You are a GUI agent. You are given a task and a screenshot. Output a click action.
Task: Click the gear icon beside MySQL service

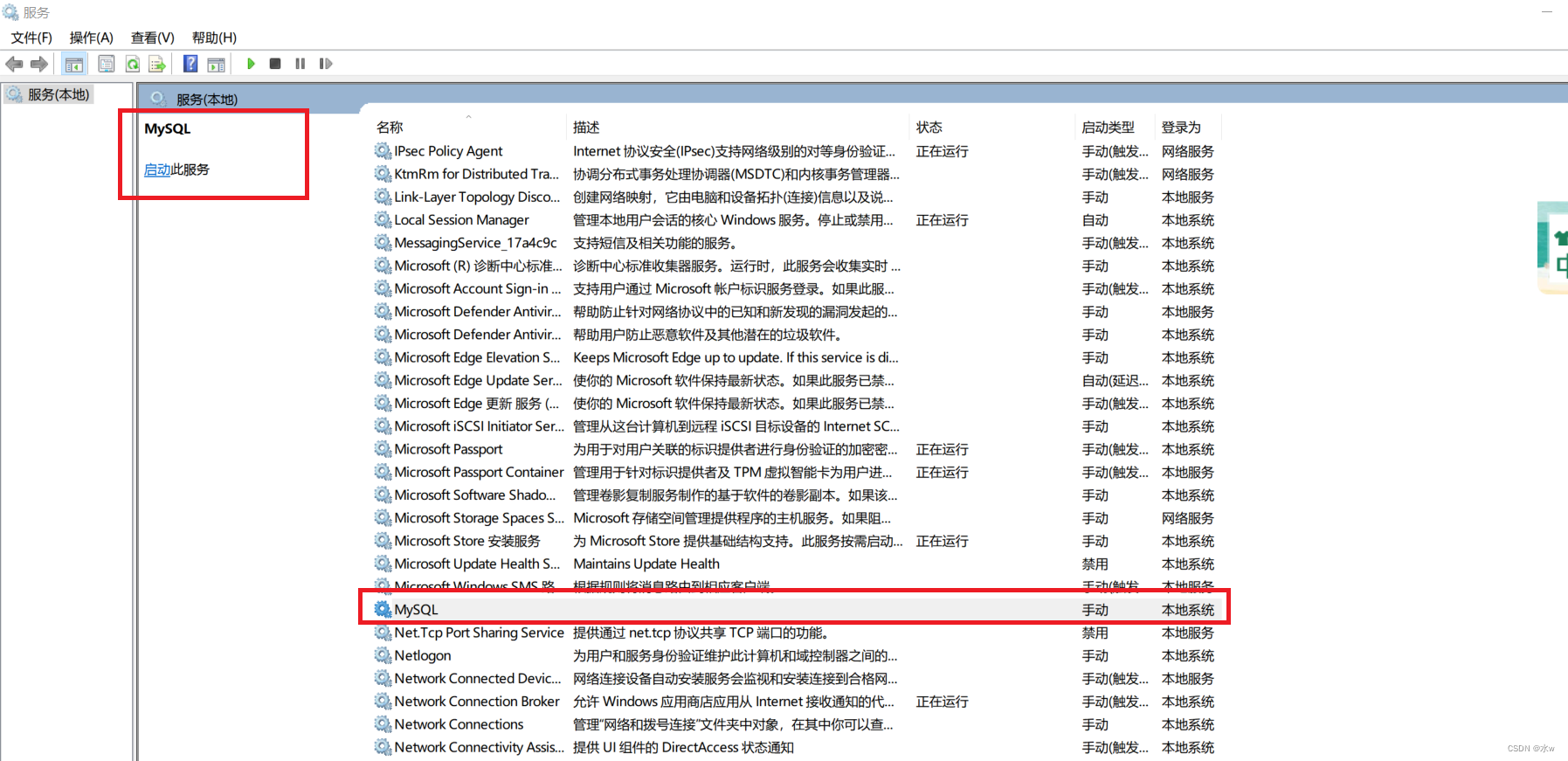(x=383, y=609)
